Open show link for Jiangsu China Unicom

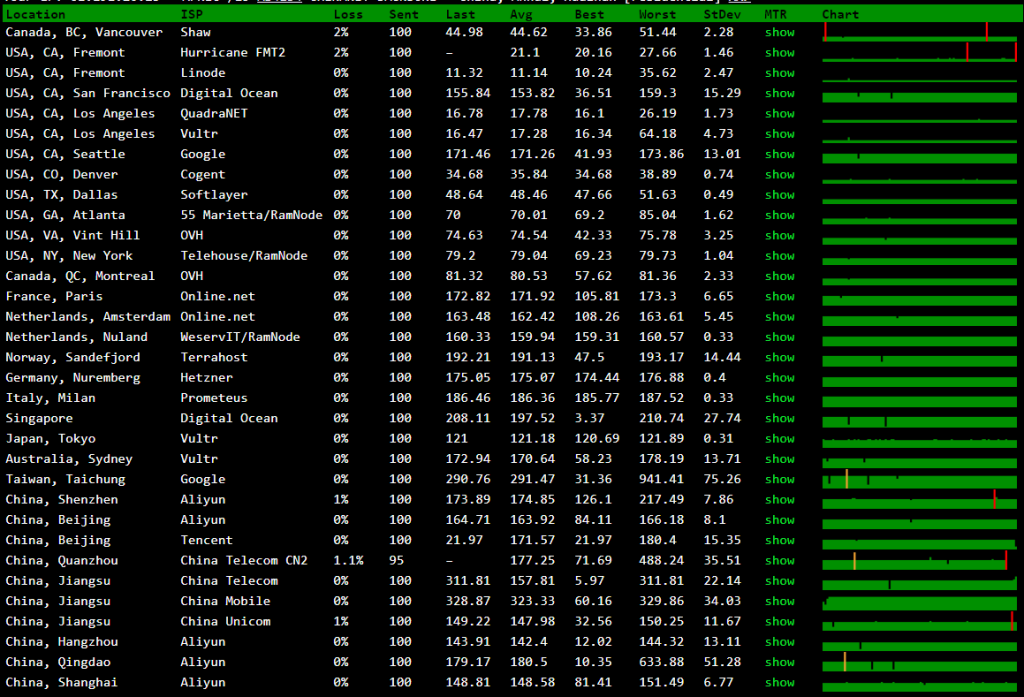(x=780, y=621)
